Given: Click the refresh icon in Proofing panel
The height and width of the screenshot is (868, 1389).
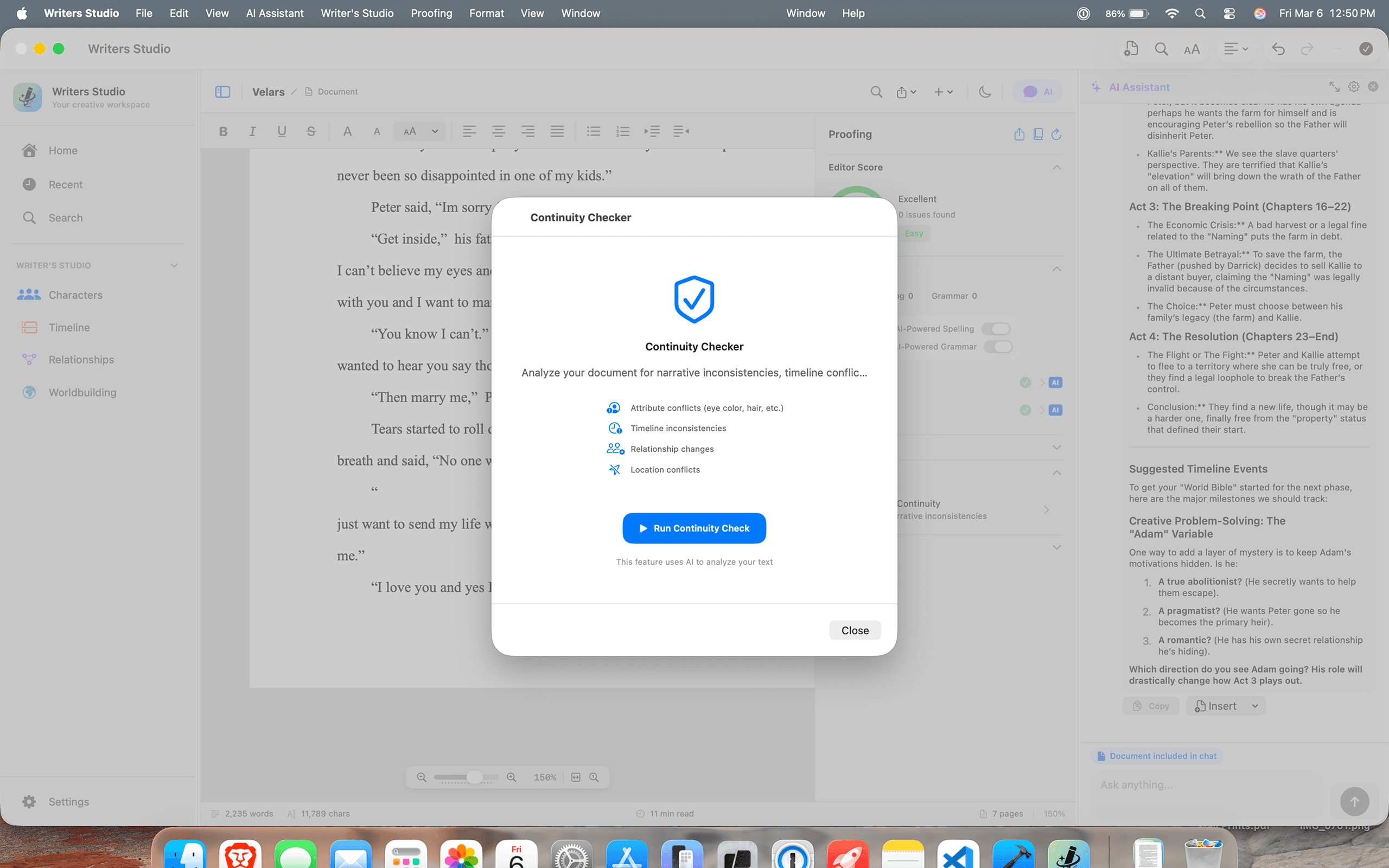Looking at the screenshot, I should point(1056,135).
